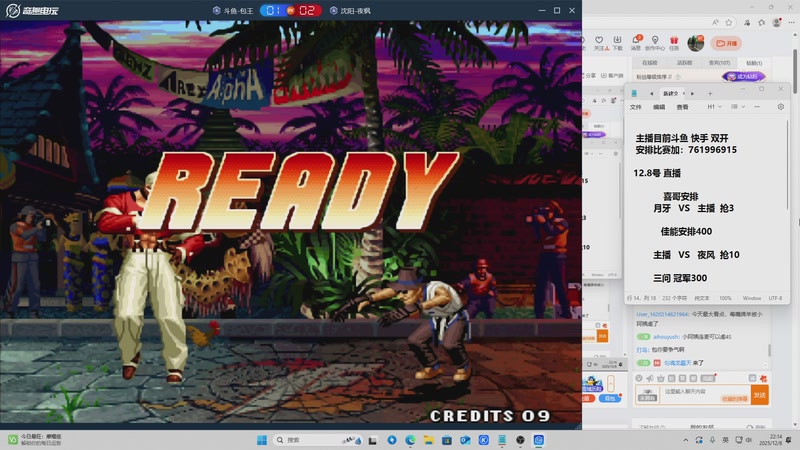
Task: Add a new Notepad tab with plus button
Action: click(x=710, y=93)
